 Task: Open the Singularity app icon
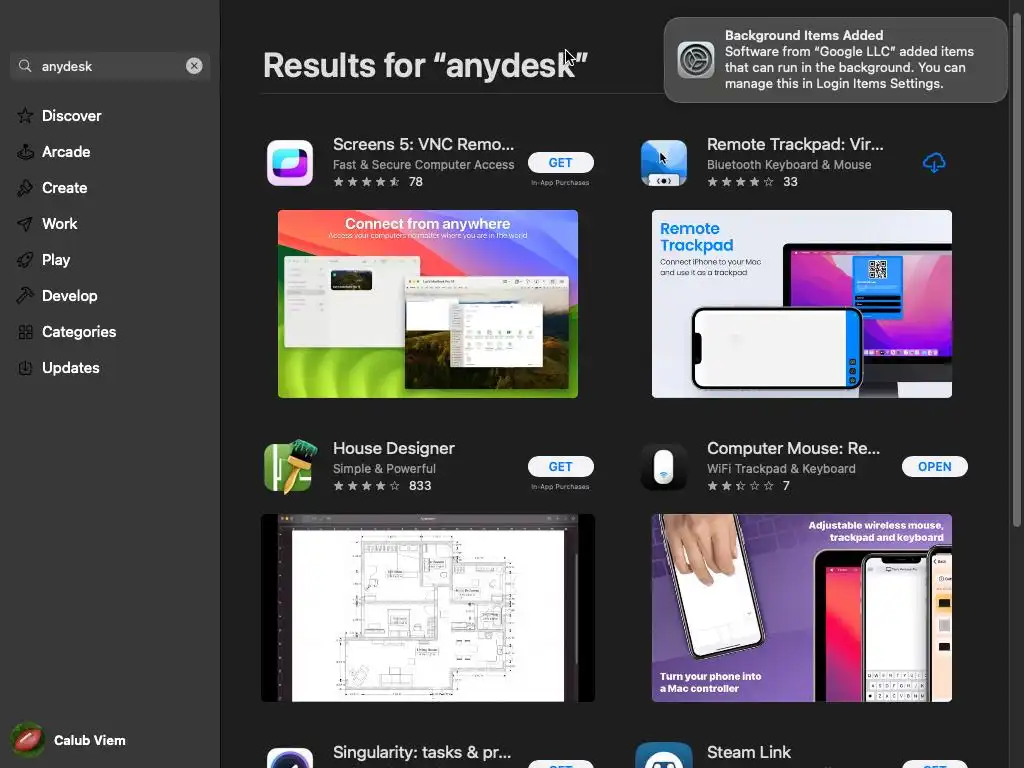(290, 758)
